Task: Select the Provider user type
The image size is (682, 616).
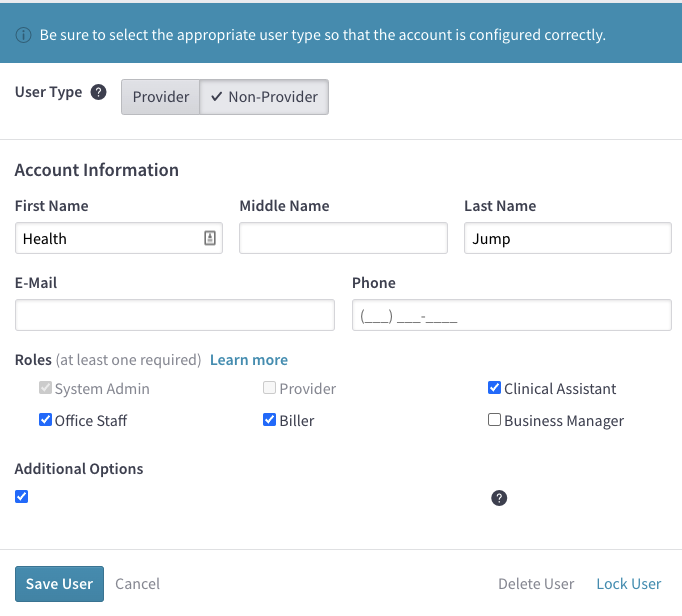Action: coord(160,97)
